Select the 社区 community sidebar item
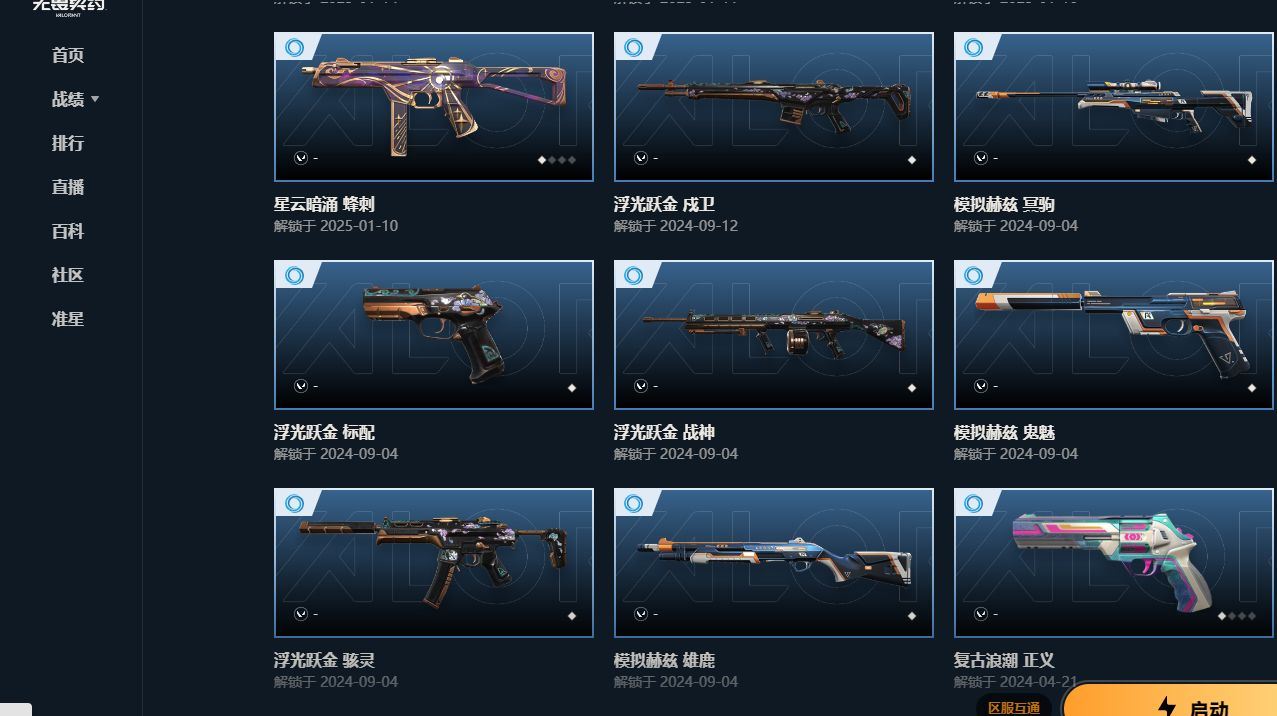 coord(68,275)
